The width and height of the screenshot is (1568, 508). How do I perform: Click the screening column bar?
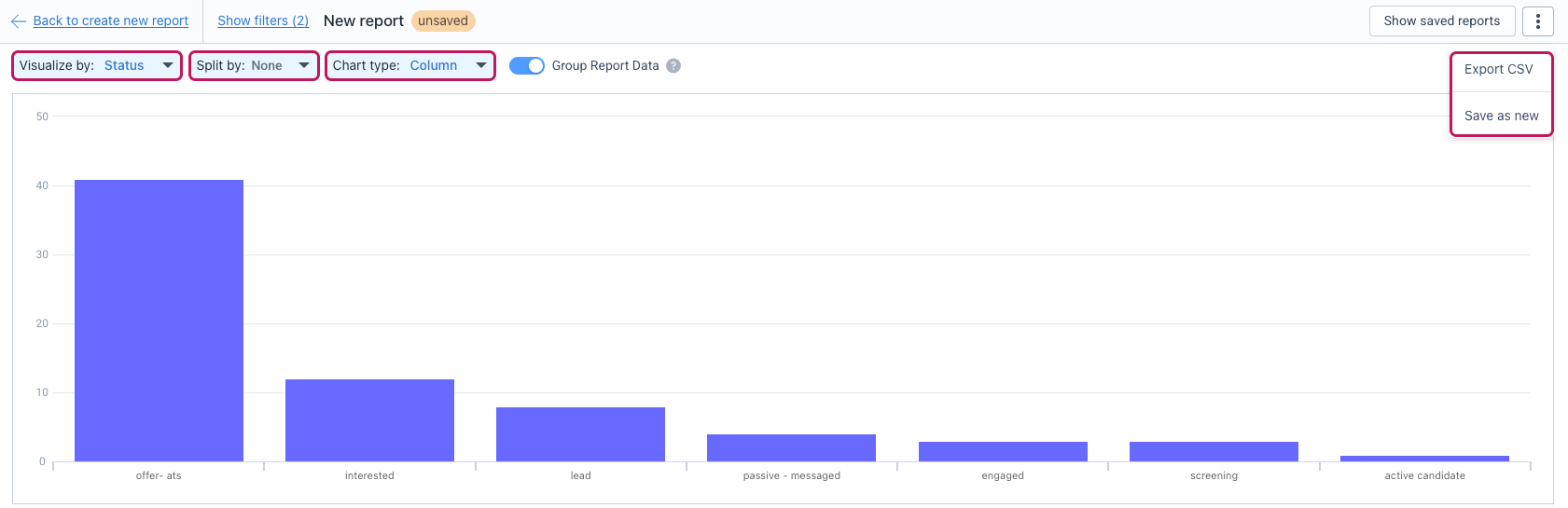click(1214, 452)
